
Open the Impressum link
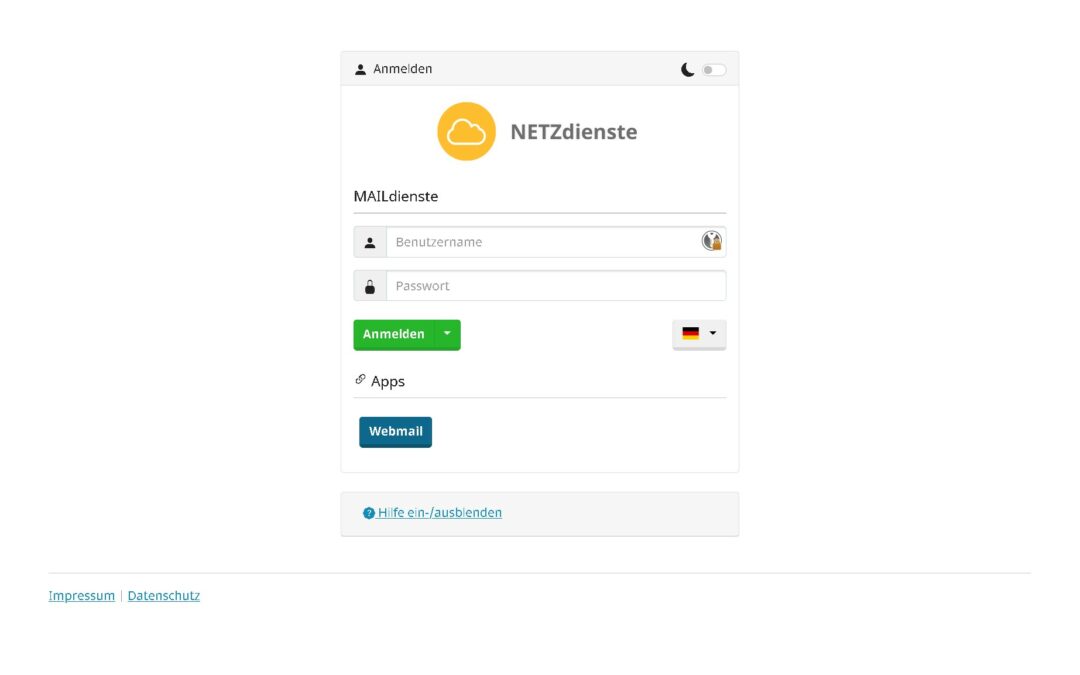(81, 595)
